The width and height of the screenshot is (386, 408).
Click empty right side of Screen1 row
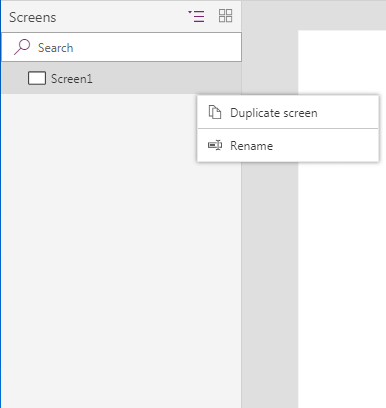(167, 78)
